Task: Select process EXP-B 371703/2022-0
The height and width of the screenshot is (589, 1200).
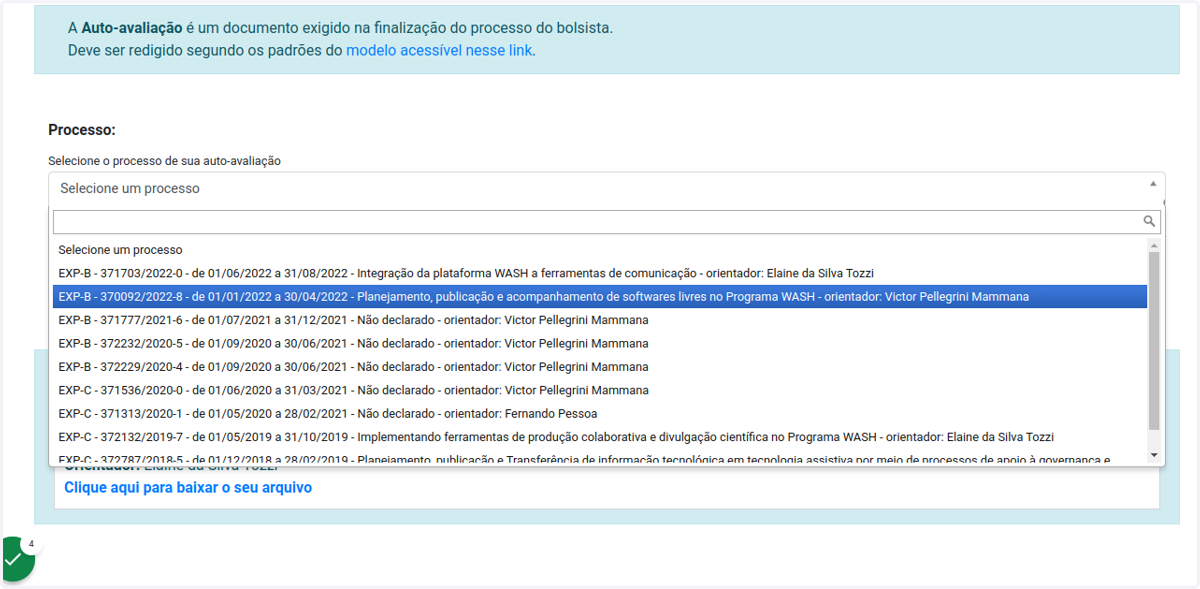Action: coord(599,273)
